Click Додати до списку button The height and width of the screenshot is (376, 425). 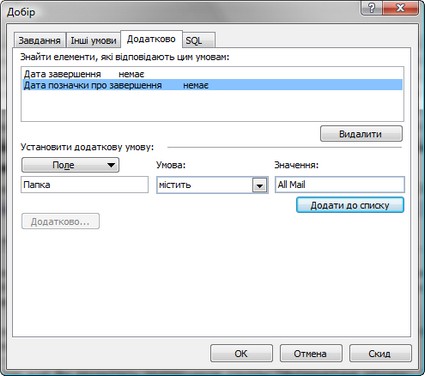click(350, 205)
